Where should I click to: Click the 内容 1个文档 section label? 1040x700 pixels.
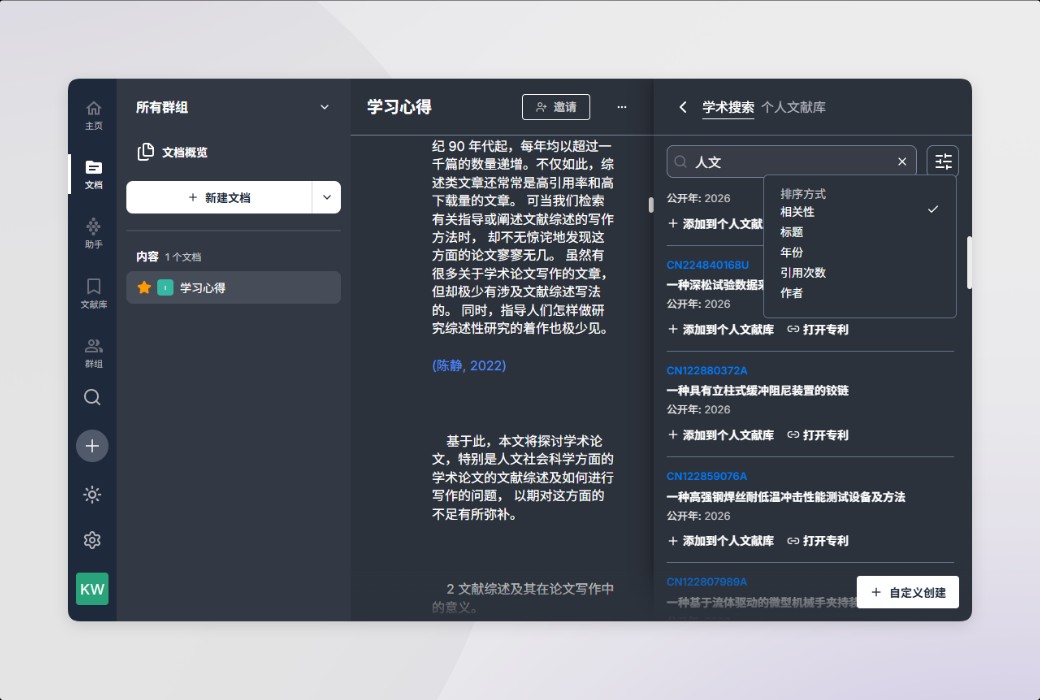pyautogui.click(x=168, y=256)
